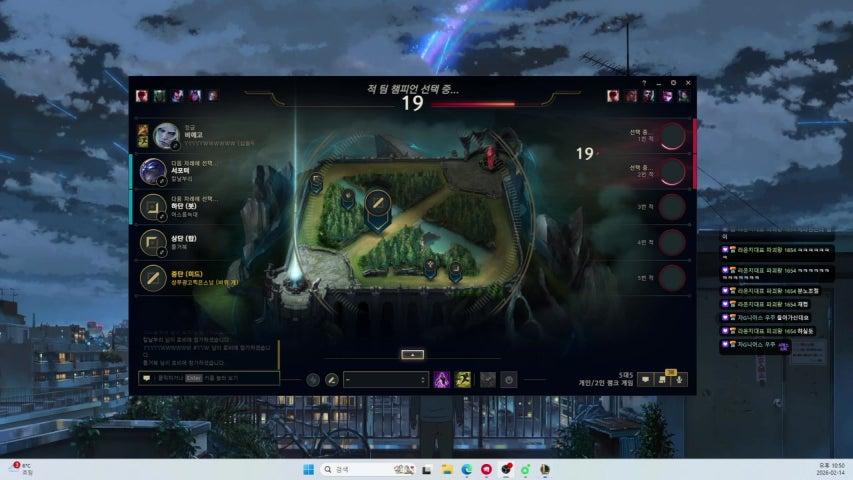This screenshot has width=853, height=480.
Task: Click the chat message input field
Action: click(209, 378)
